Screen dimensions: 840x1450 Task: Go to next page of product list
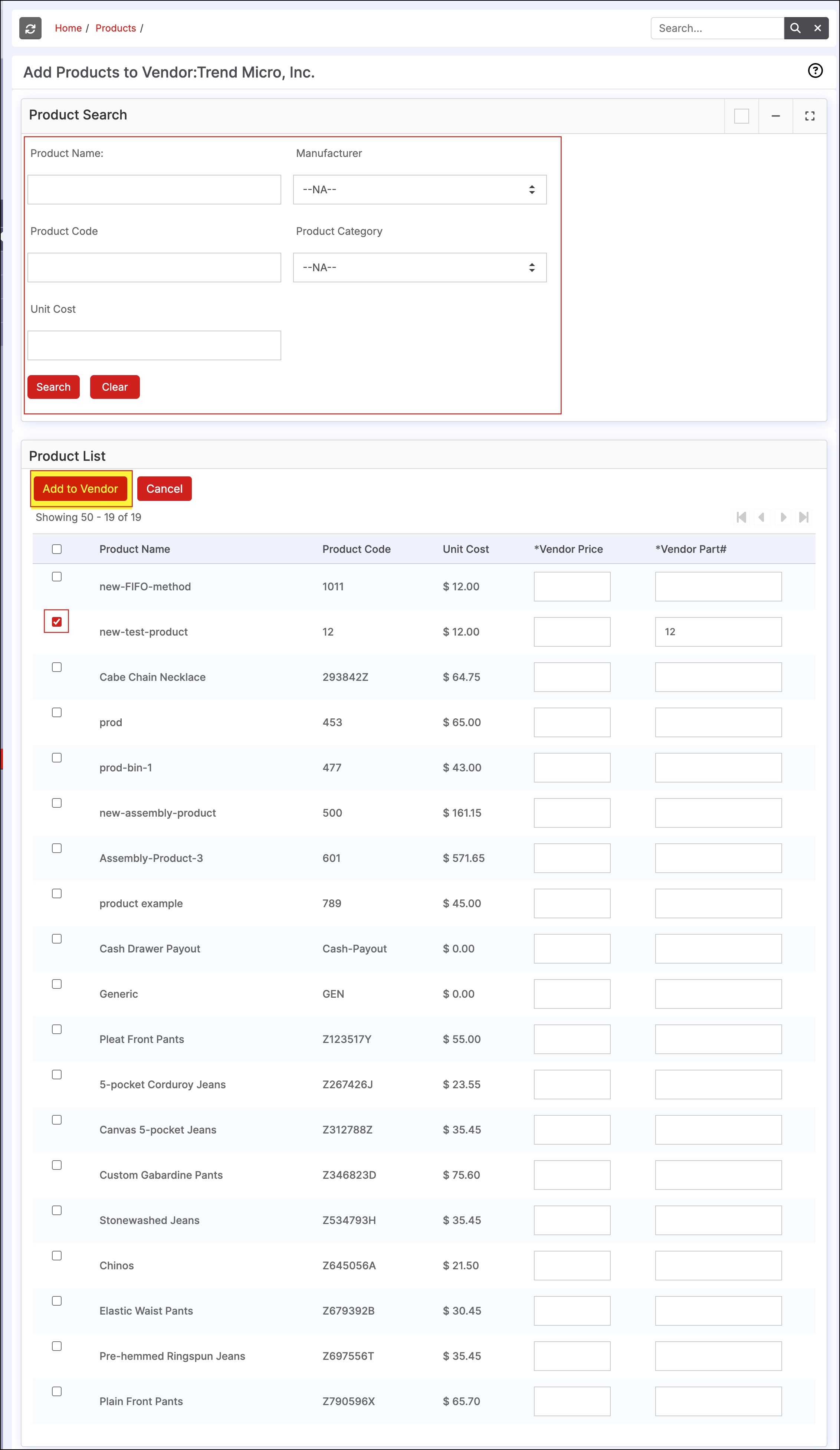pyautogui.click(x=783, y=517)
